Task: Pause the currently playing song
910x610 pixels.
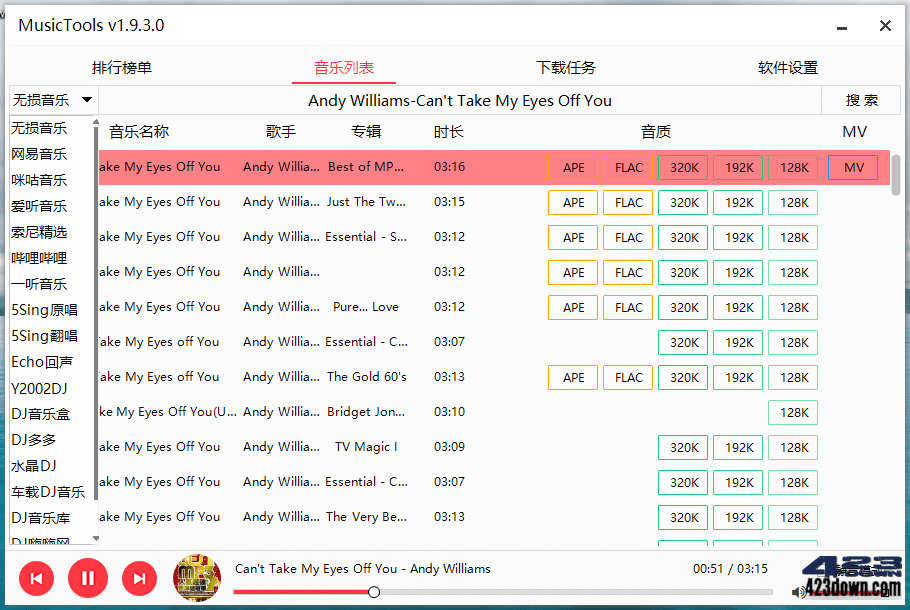Action: click(x=88, y=578)
